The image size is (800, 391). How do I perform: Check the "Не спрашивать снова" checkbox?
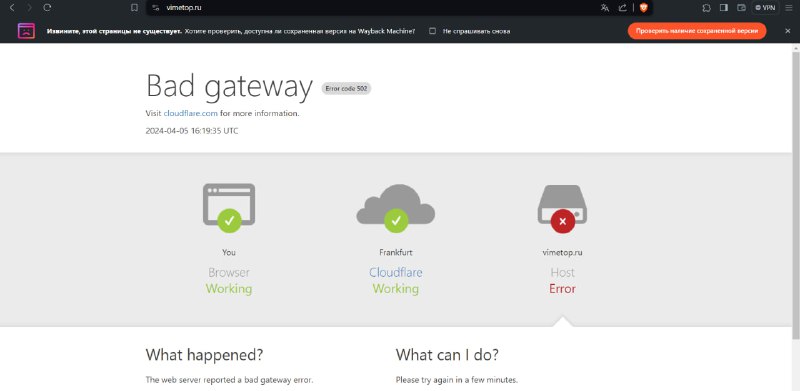[x=432, y=31]
